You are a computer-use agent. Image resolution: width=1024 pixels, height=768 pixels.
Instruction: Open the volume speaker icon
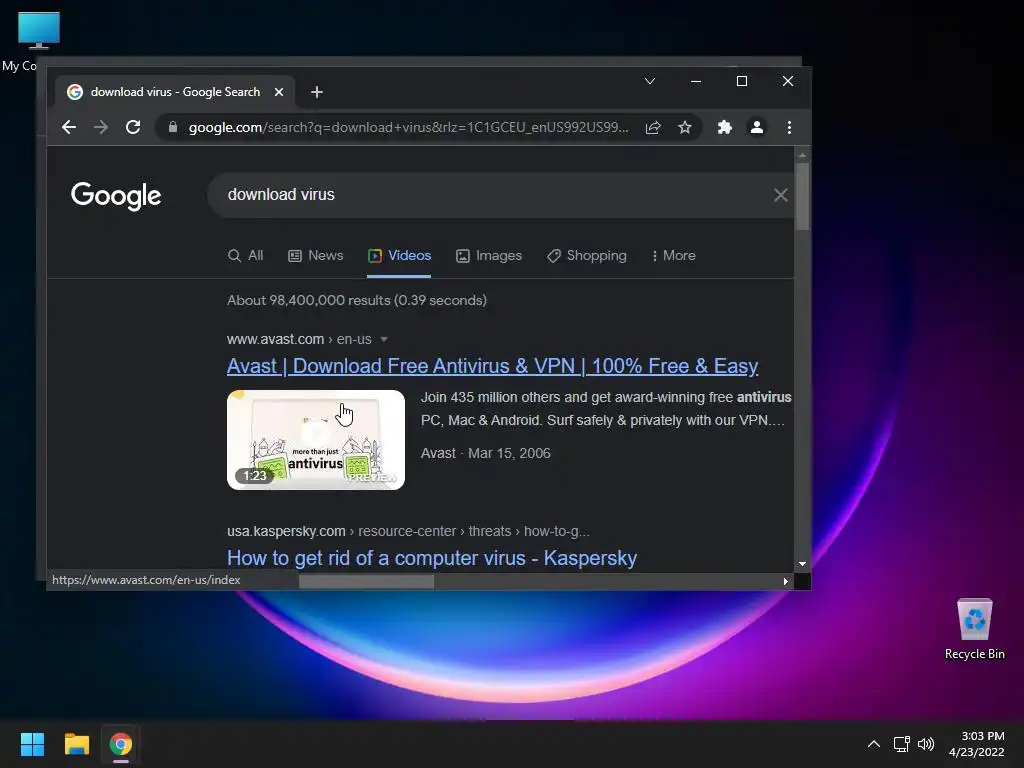926,744
